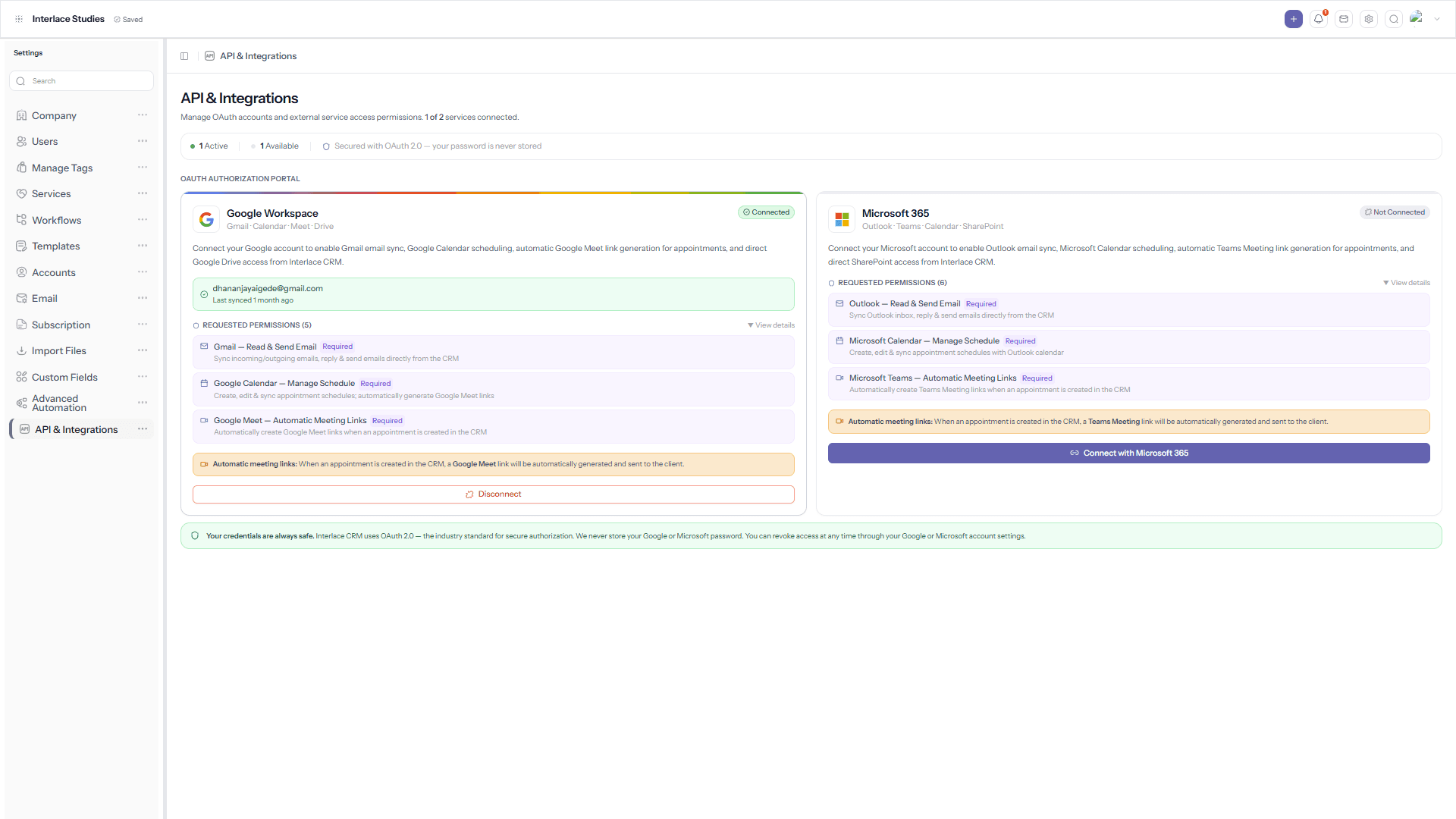Open more options for Subscription
1456x819 pixels.
143,325
